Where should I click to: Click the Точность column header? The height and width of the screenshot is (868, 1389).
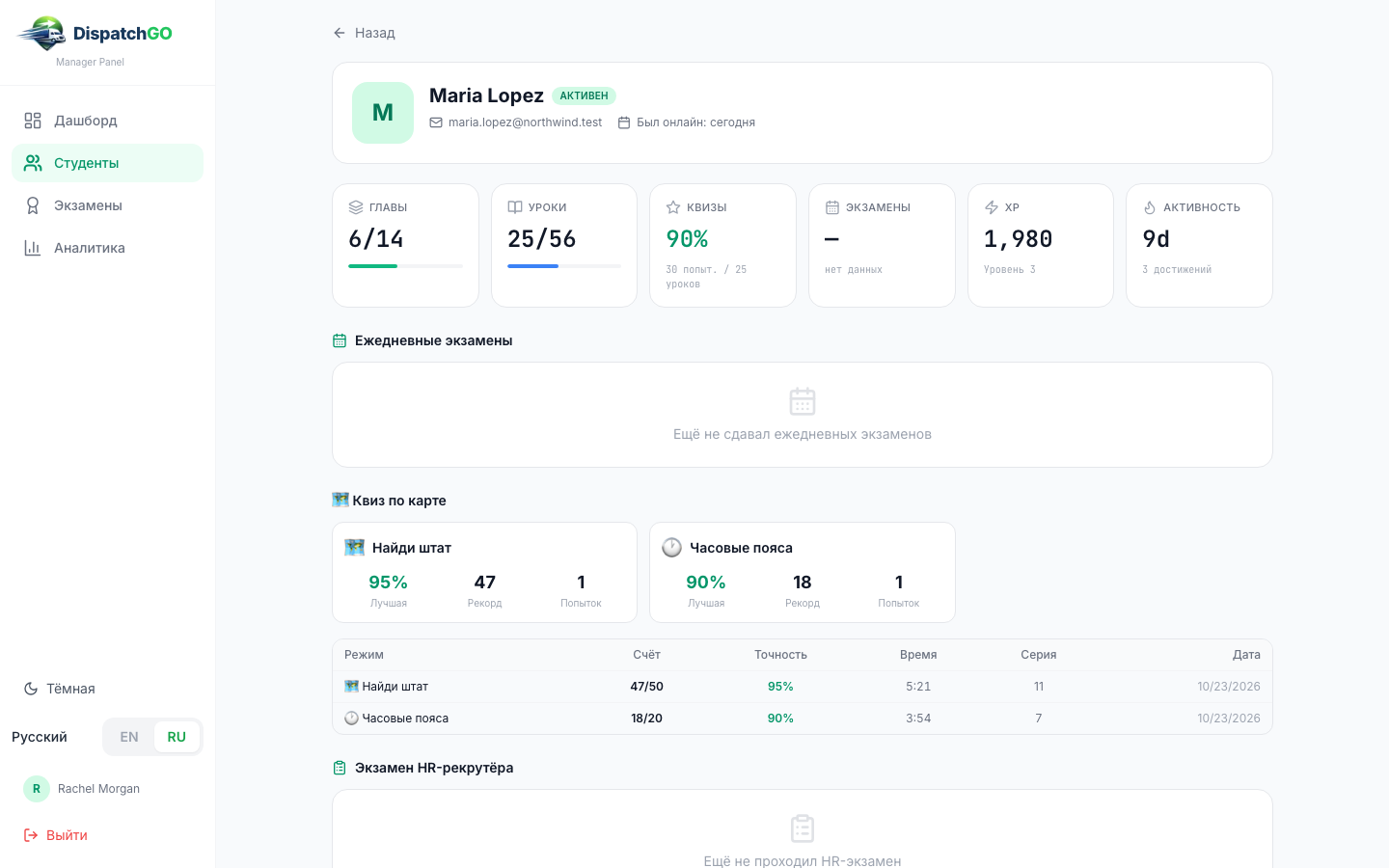[x=780, y=655]
